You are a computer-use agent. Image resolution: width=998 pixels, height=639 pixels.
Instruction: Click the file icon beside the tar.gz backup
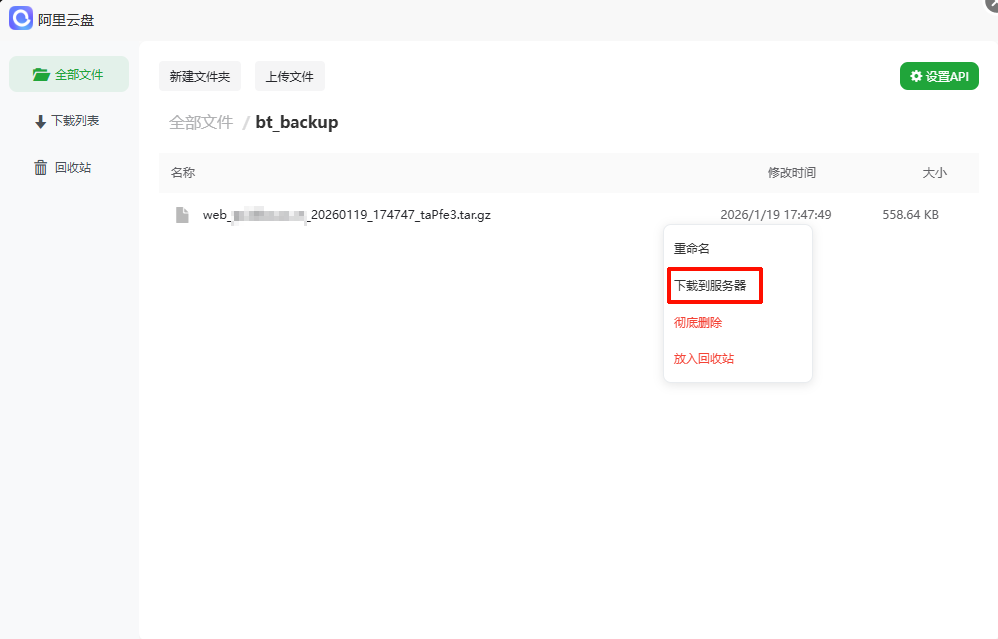point(182,215)
